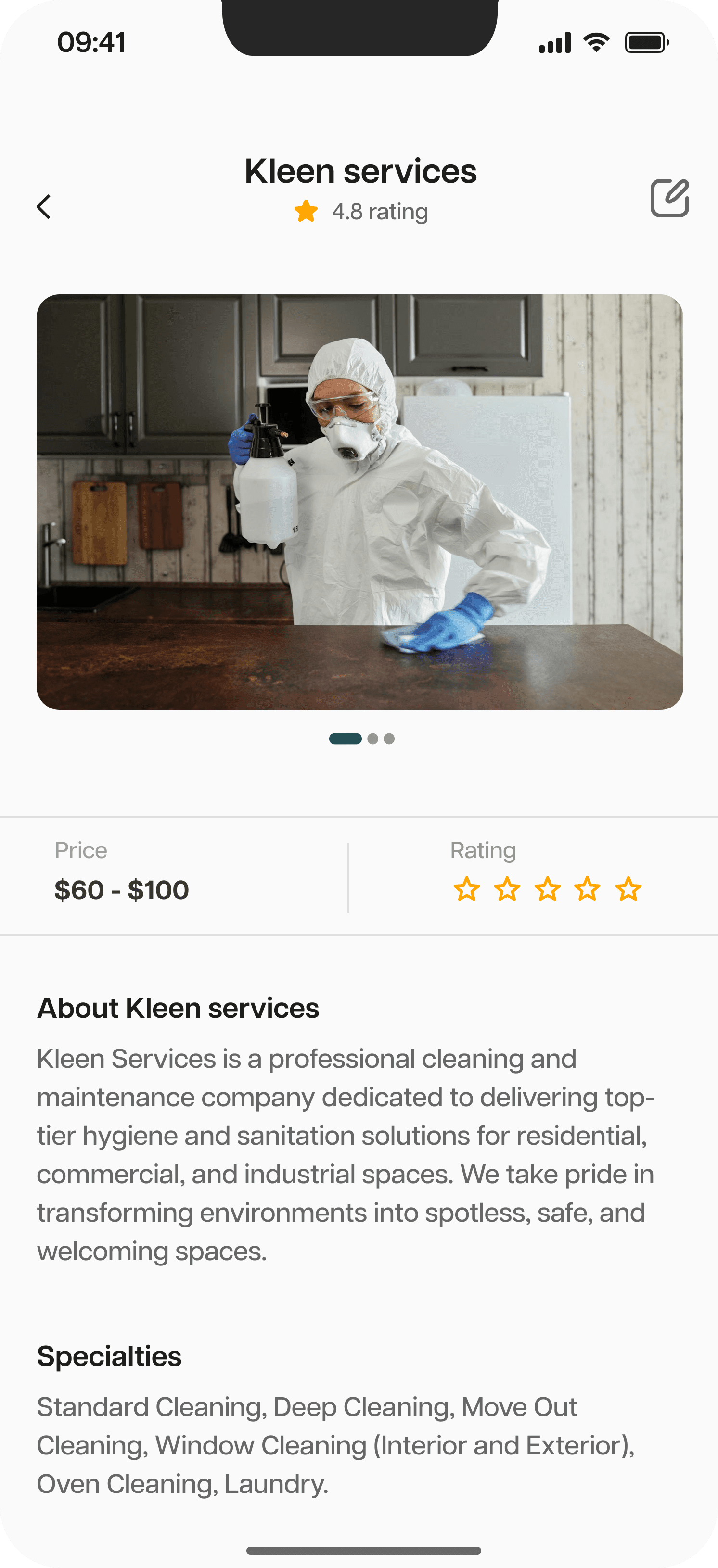Select the fifth rating star

[x=628, y=889]
